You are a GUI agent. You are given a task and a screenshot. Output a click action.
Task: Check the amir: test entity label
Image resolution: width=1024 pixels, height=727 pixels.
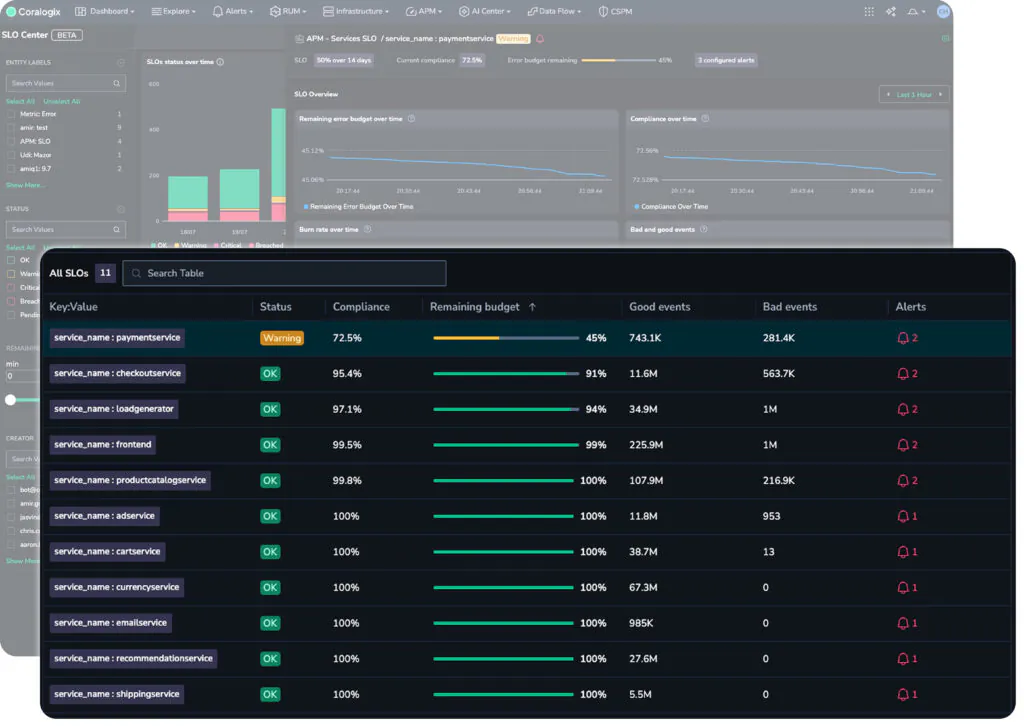(10, 128)
